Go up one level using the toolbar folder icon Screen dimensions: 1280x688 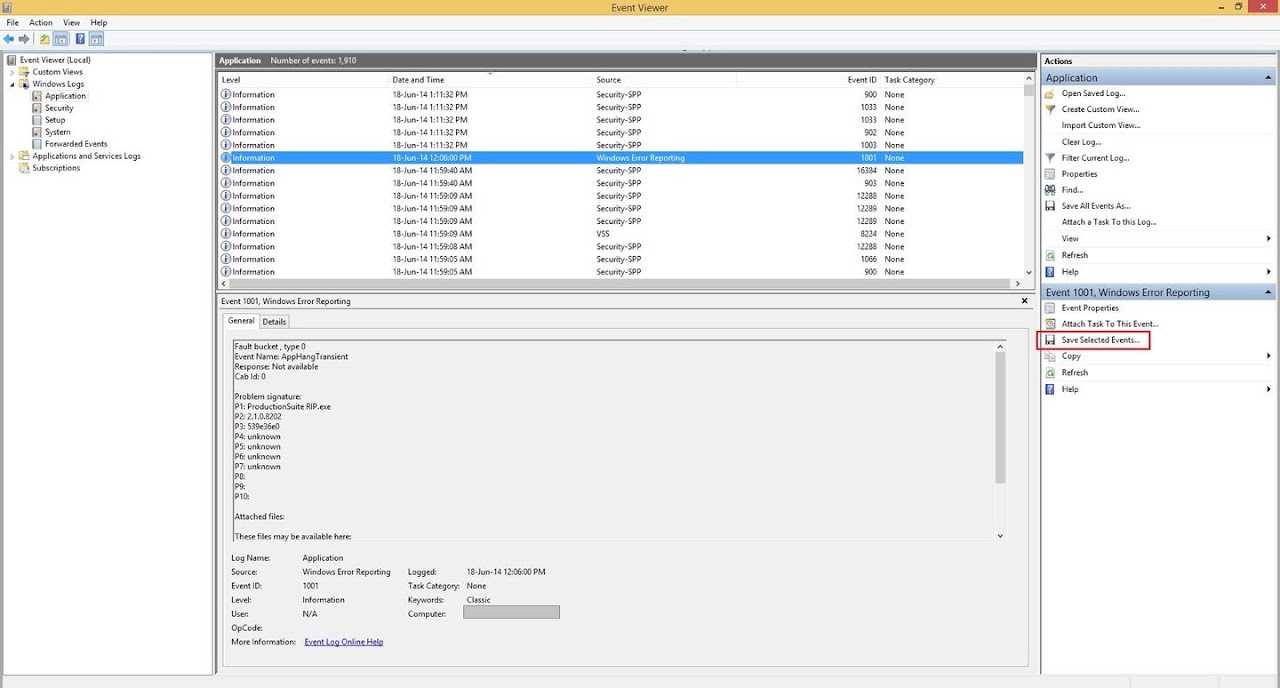(44, 39)
